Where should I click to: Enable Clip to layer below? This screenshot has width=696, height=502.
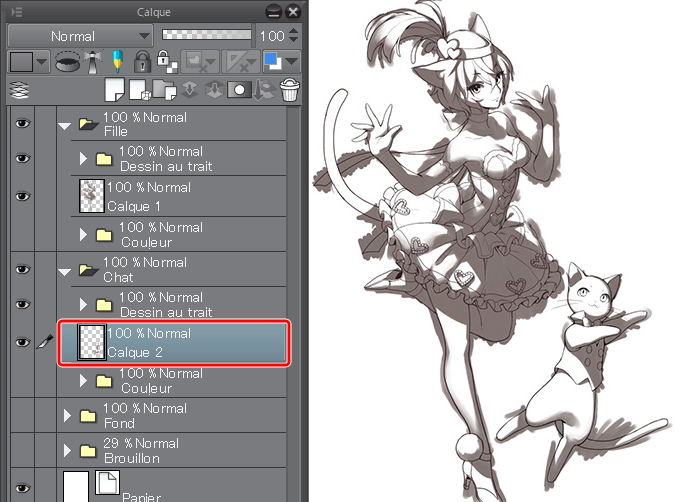(x=67, y=62)
